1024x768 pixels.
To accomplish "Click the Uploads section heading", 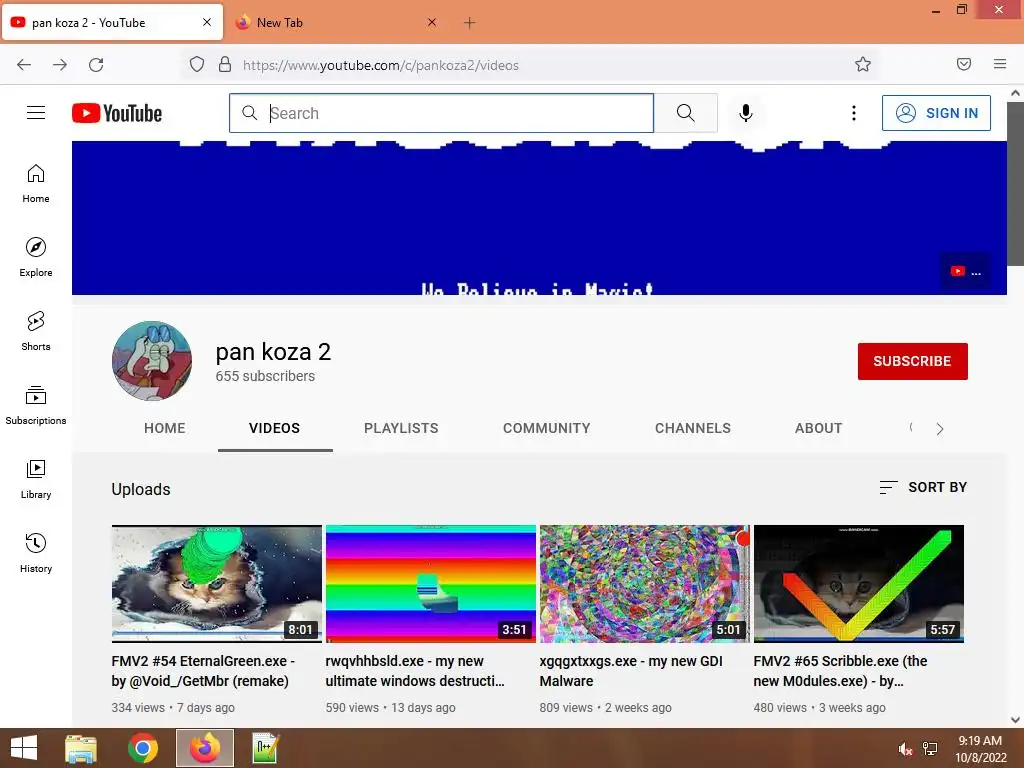I will [141, 489].
